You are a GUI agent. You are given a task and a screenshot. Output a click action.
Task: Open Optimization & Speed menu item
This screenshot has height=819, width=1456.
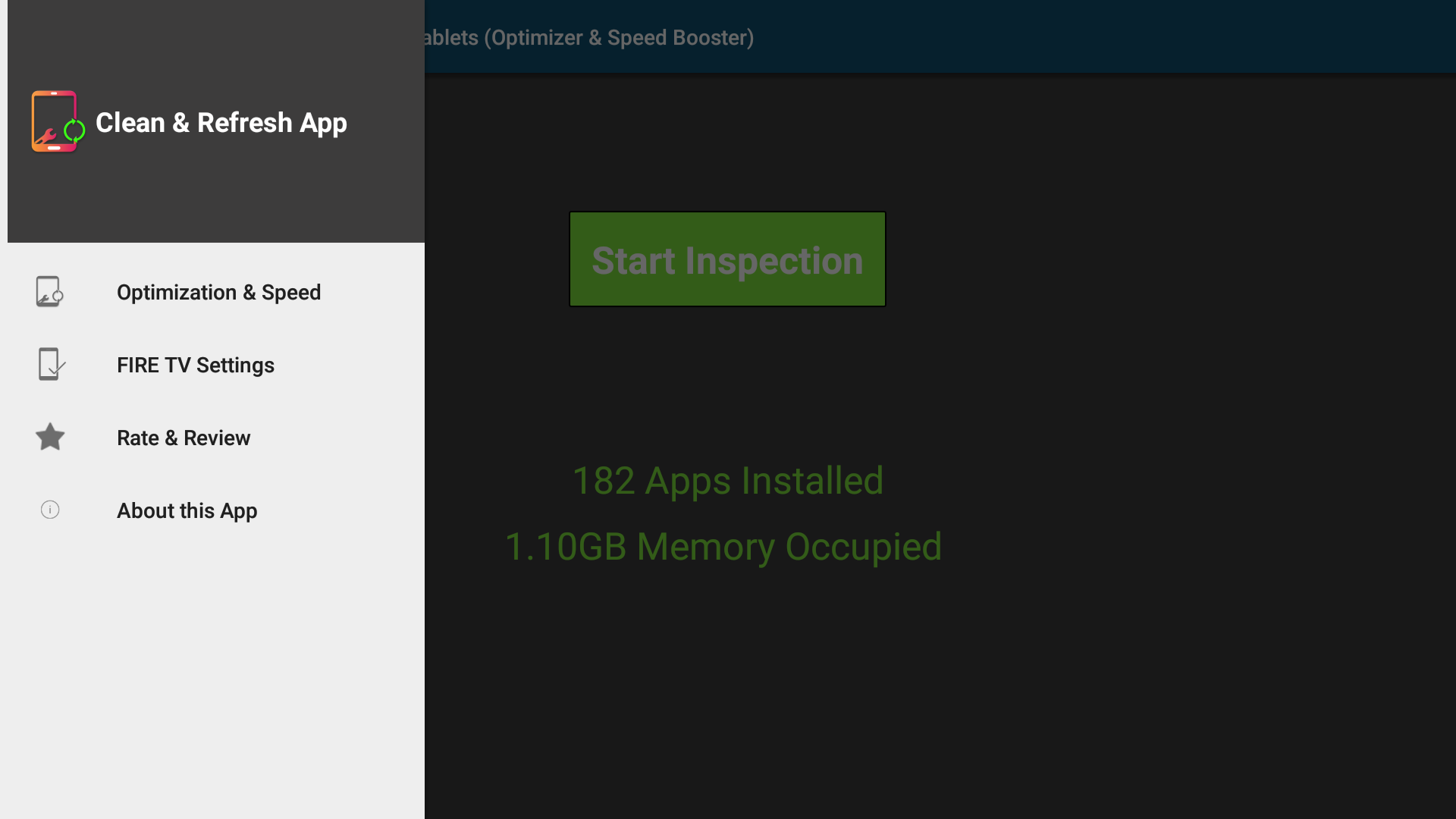218,293
